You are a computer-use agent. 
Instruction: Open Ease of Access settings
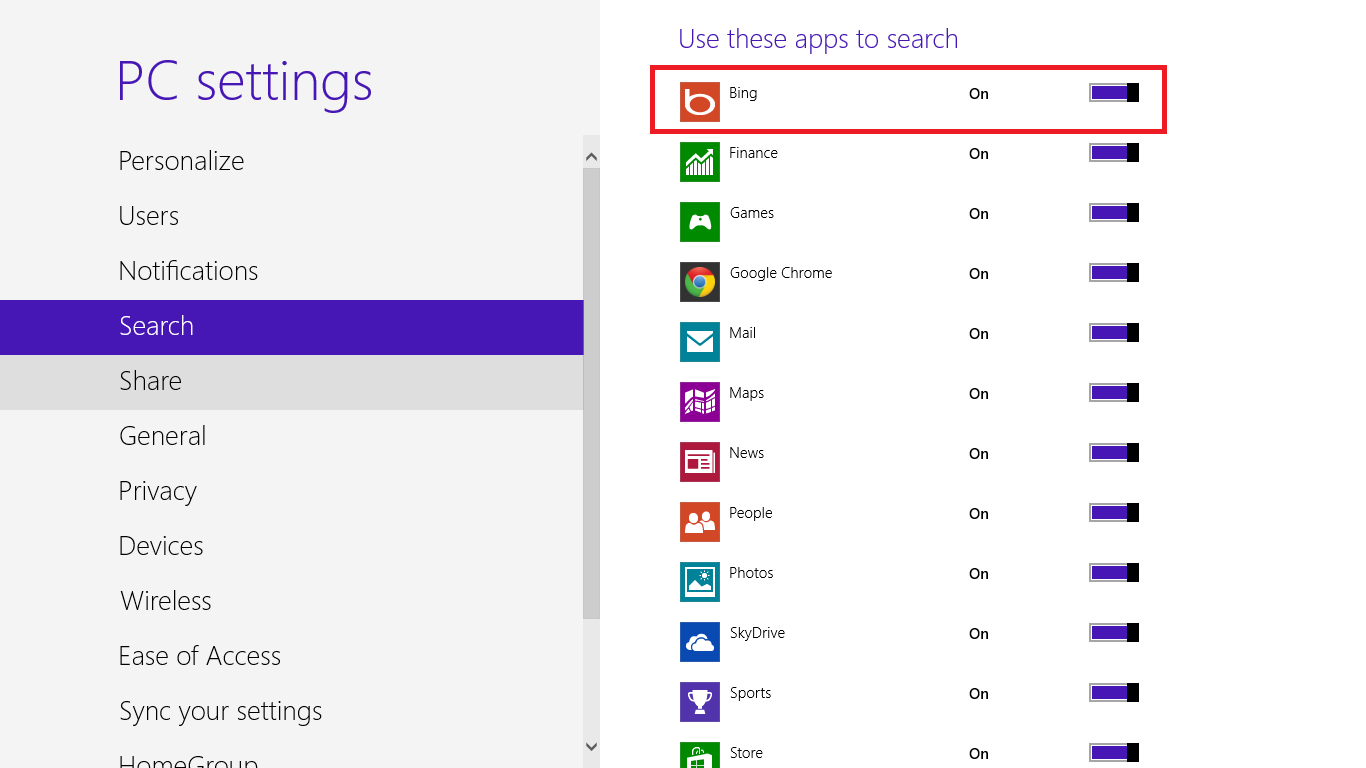(x=199, y=656)
